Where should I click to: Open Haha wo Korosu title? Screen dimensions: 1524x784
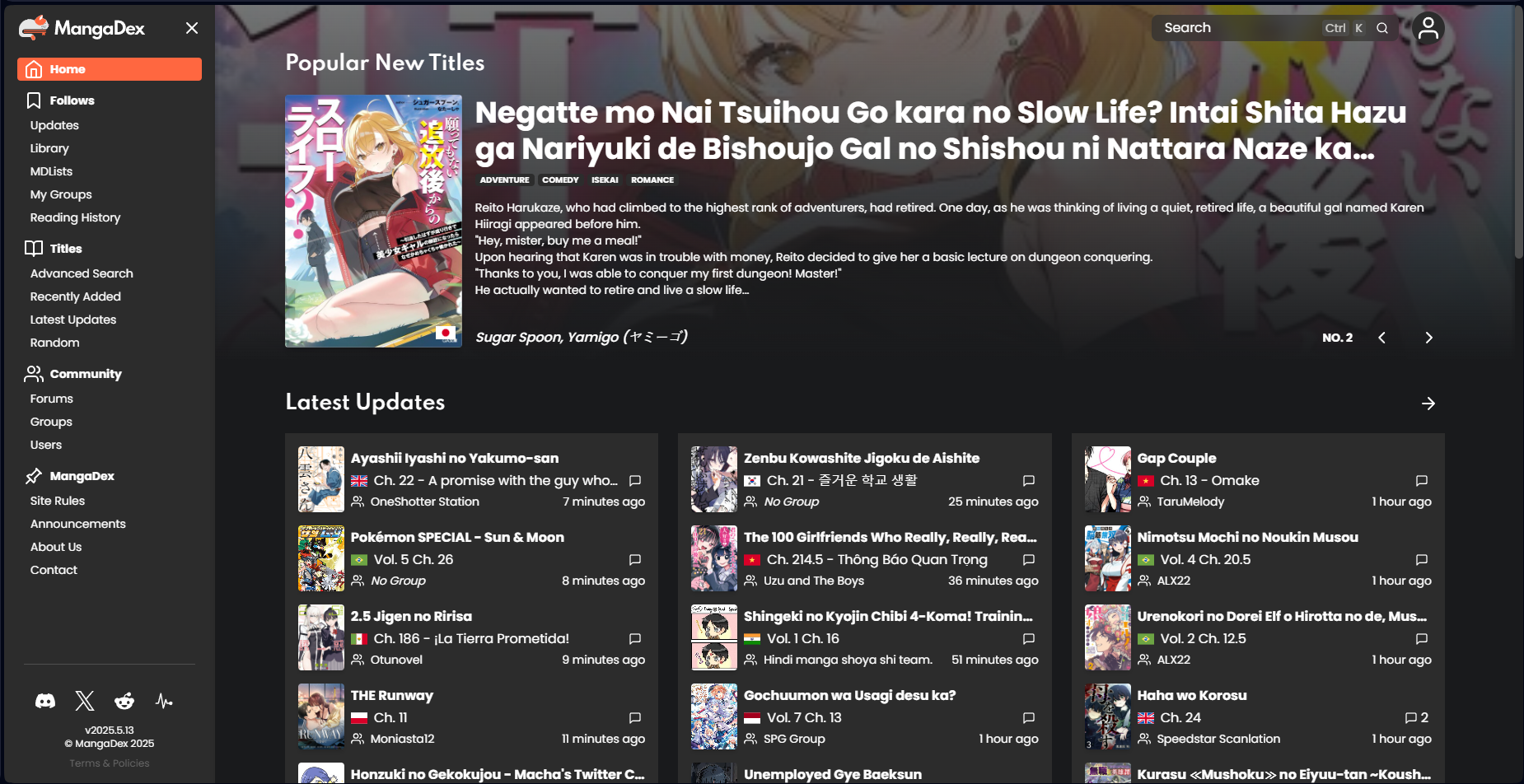[1192, 695]
